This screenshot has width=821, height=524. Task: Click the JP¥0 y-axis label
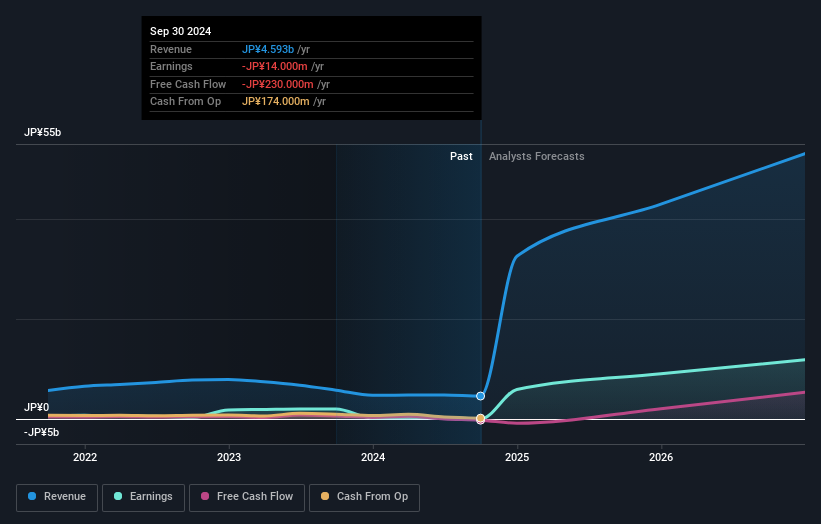click(36, 407)
